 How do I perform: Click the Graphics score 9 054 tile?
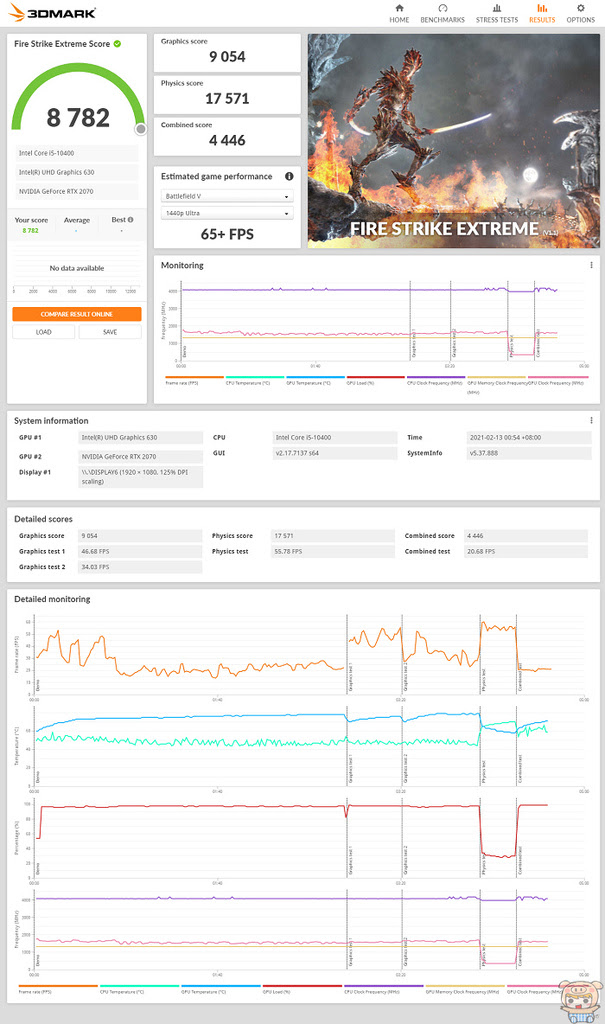[x=227, y=52]
